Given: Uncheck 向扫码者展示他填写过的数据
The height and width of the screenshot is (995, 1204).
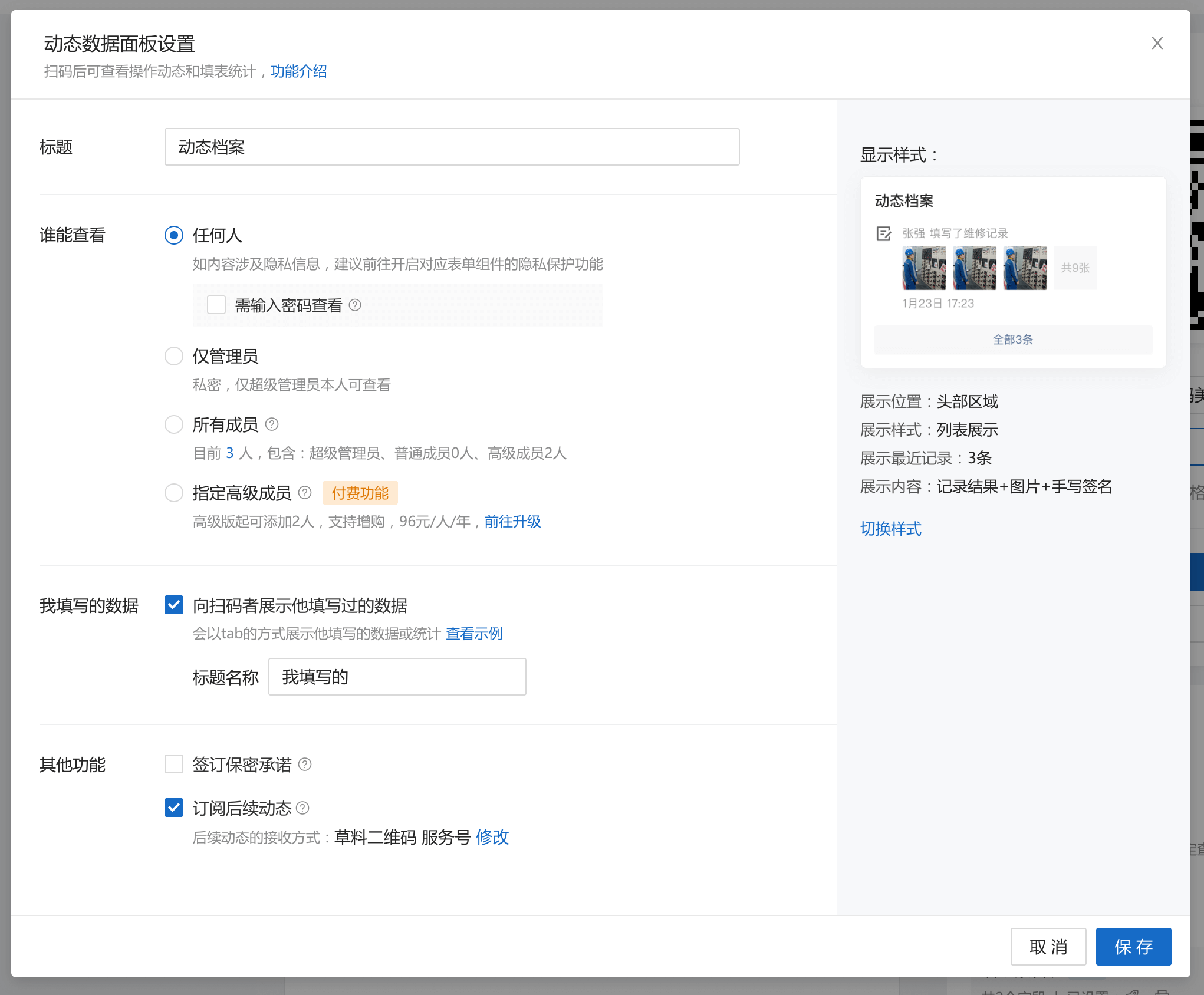Looking at the screenshot, I should [174, 605].
